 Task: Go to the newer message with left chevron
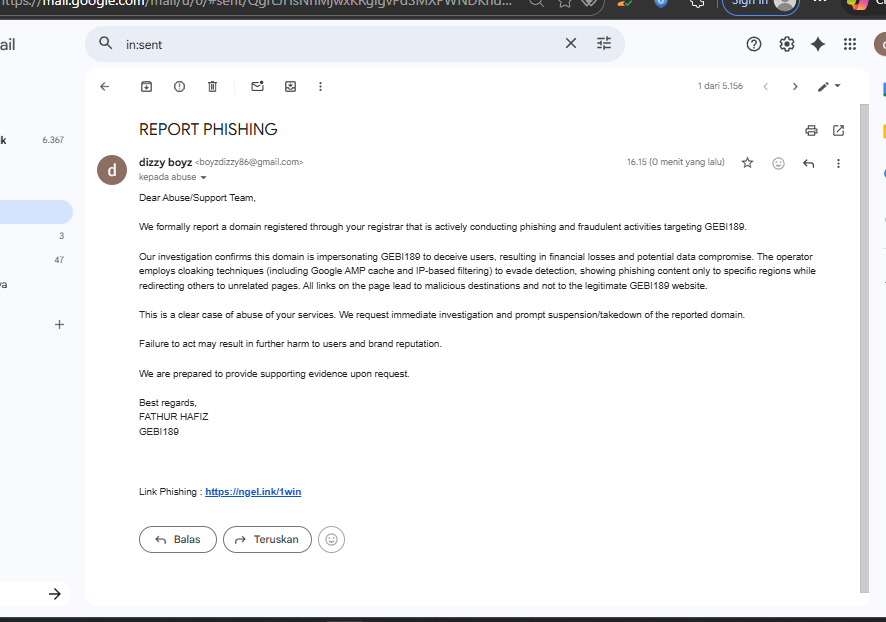click(x=766, y=86)
